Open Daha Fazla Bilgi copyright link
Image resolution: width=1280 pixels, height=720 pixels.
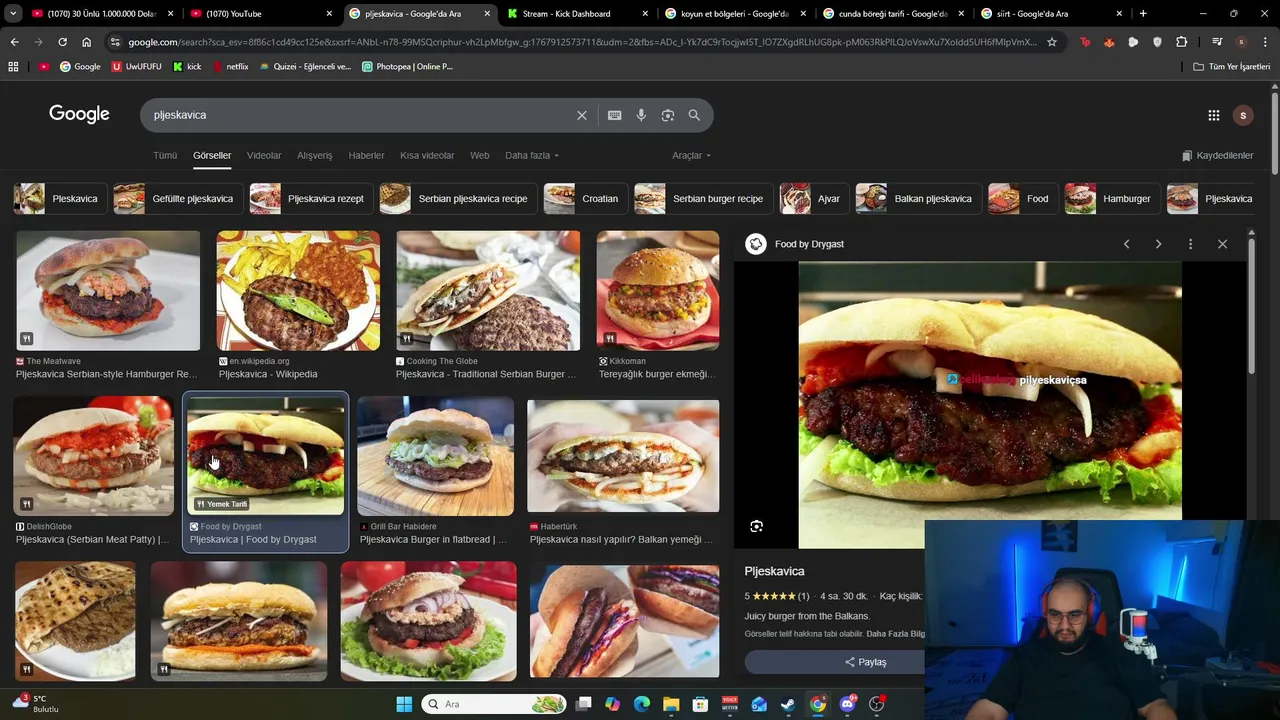click(896, 634)
